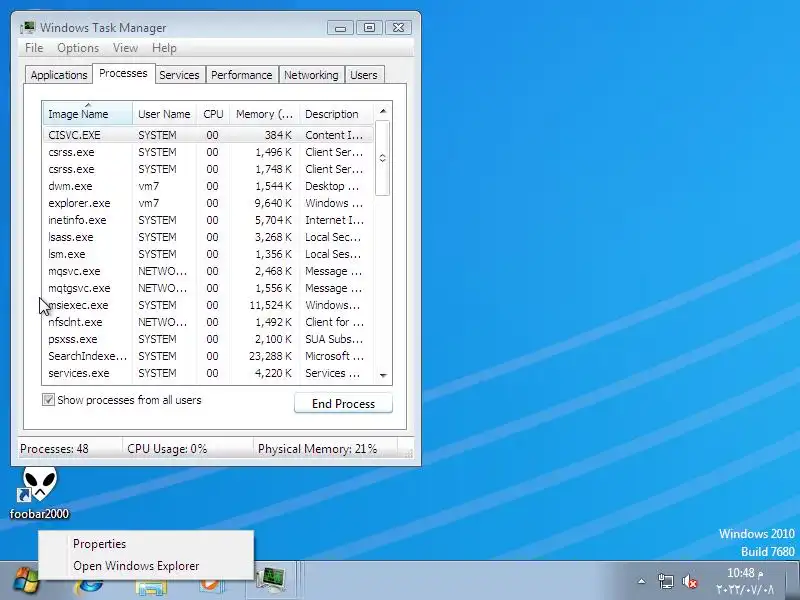
Task: Open the File menu
Action: point(34,48)
